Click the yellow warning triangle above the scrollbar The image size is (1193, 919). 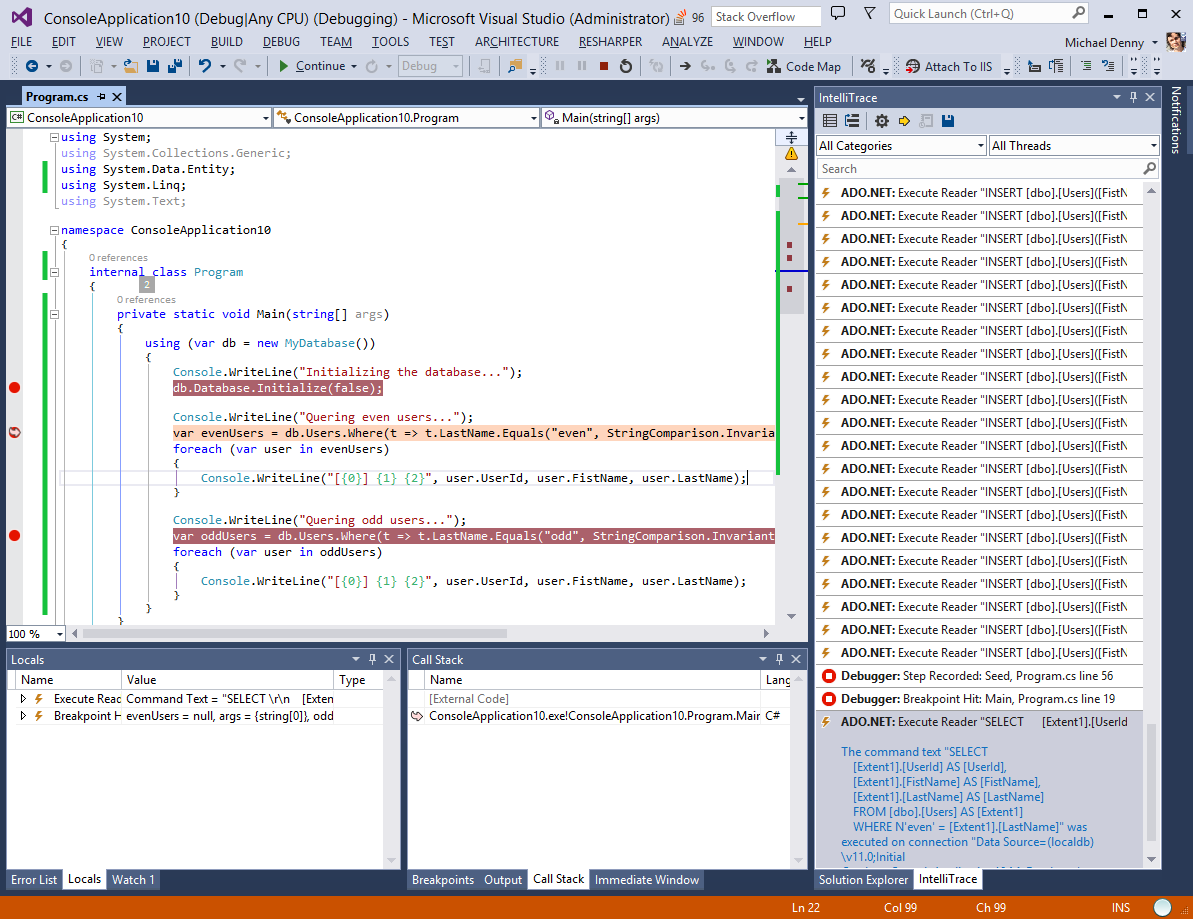791,154
